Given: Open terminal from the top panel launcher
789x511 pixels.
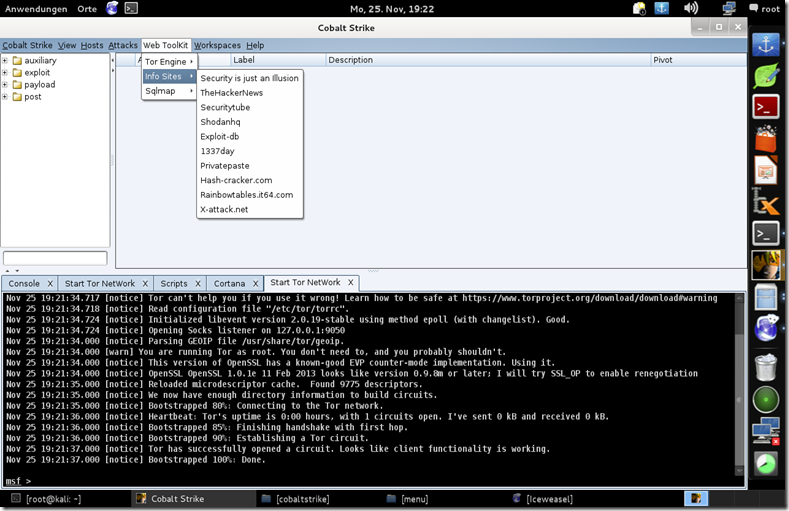Looking at the screenshot, I should click(131, 9).
